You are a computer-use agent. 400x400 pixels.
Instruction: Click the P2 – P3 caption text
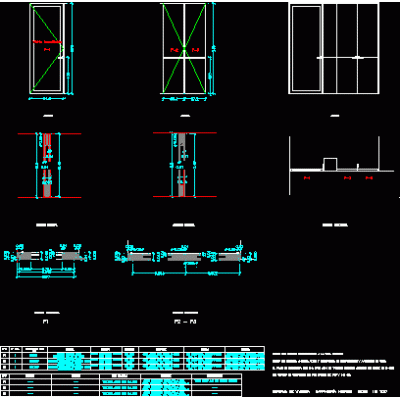[185, 322]
